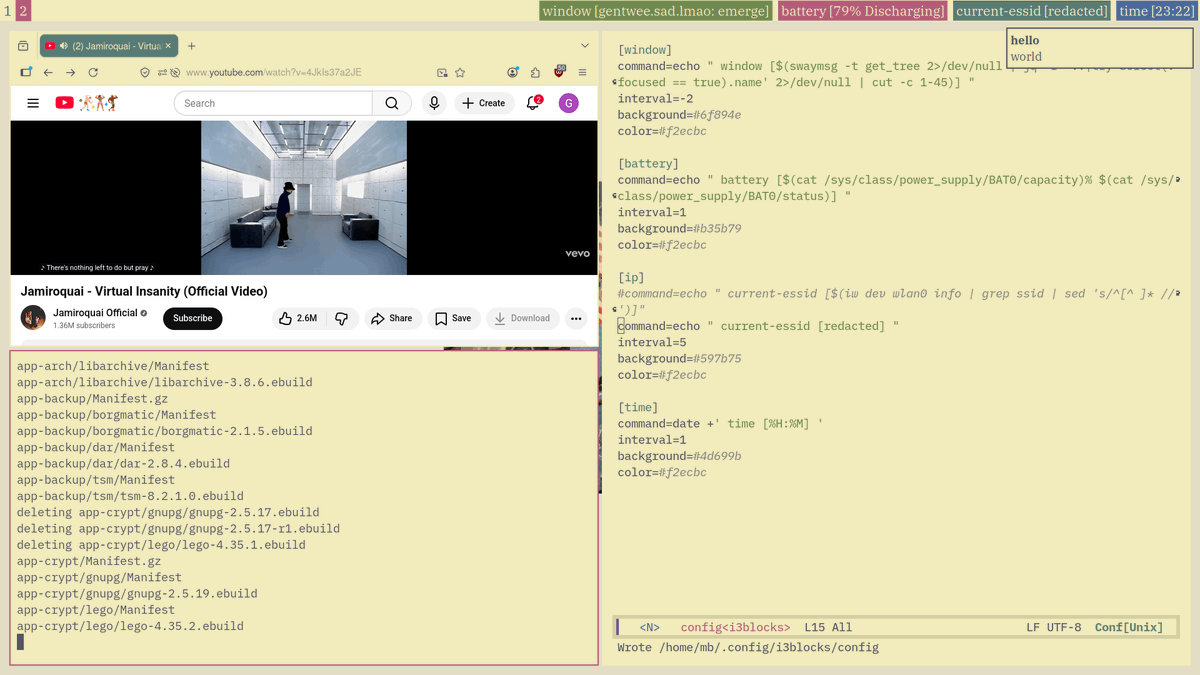1200x675 pixels.
Task: Subscribe to Jamiroquai Official
Action: click(x=192, y=318)
